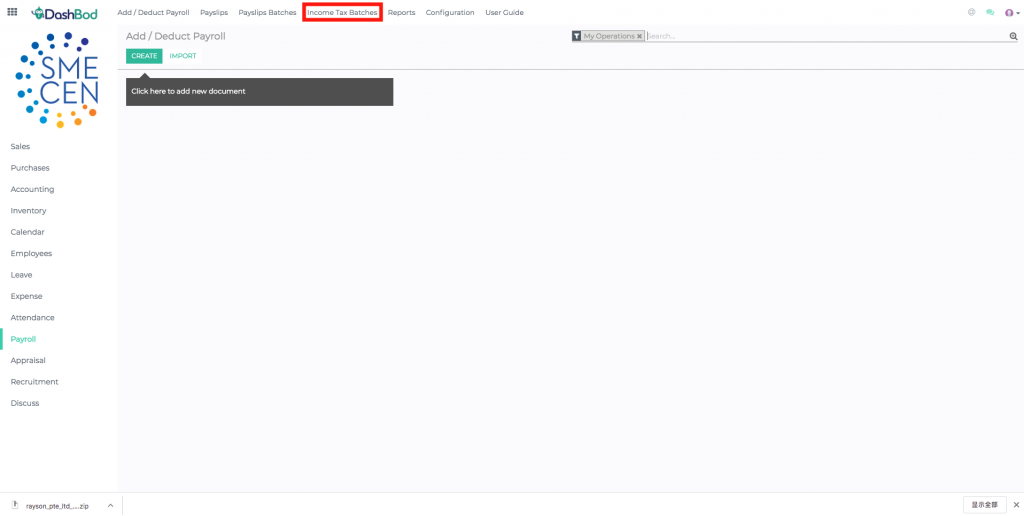The height and width of the screenshot is (516, 1024).
Task: Remove the My Operations filter tag
Action: pyautogui.click(x=639, y=36)
